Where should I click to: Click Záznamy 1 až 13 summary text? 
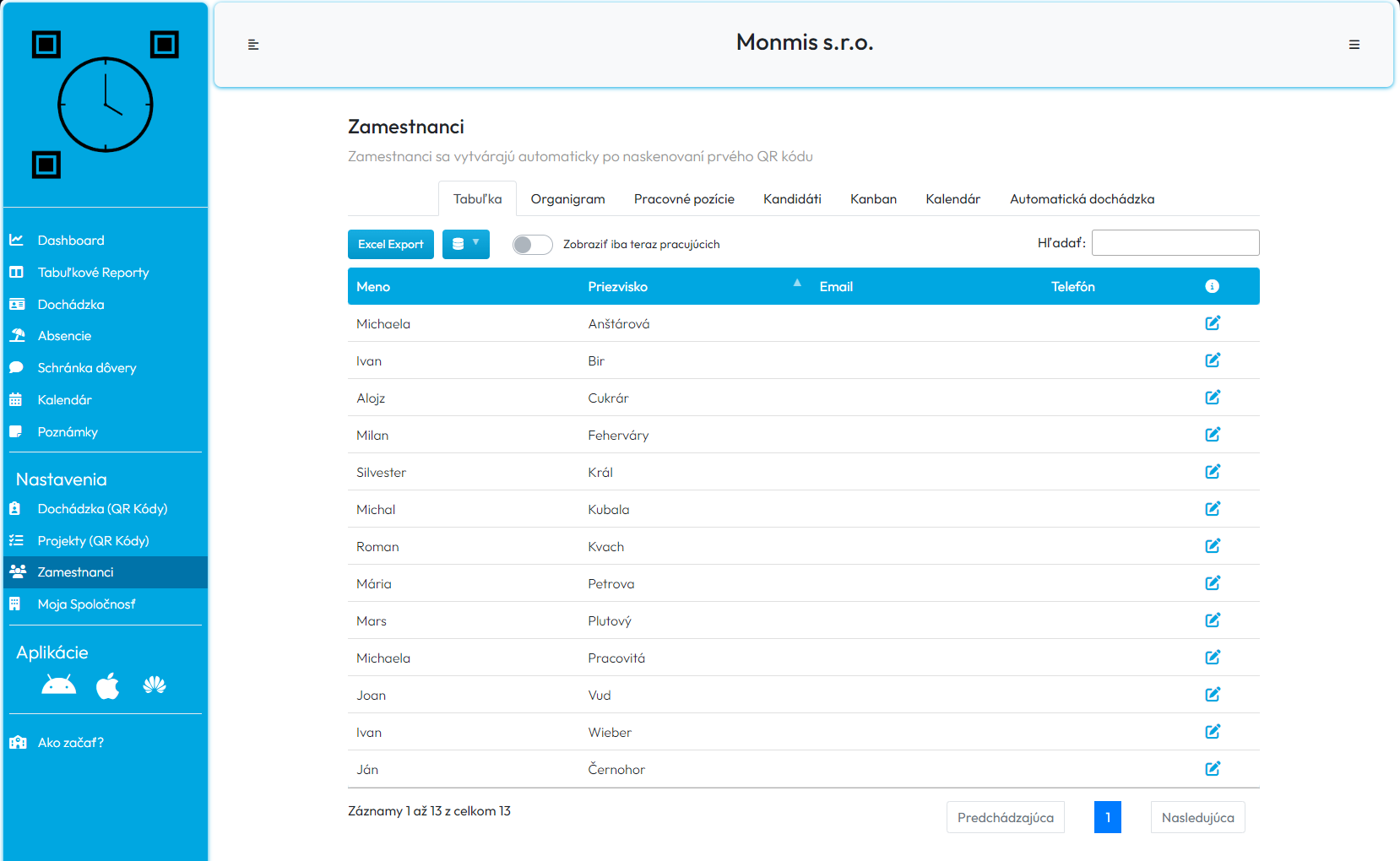tap(429, 811)
